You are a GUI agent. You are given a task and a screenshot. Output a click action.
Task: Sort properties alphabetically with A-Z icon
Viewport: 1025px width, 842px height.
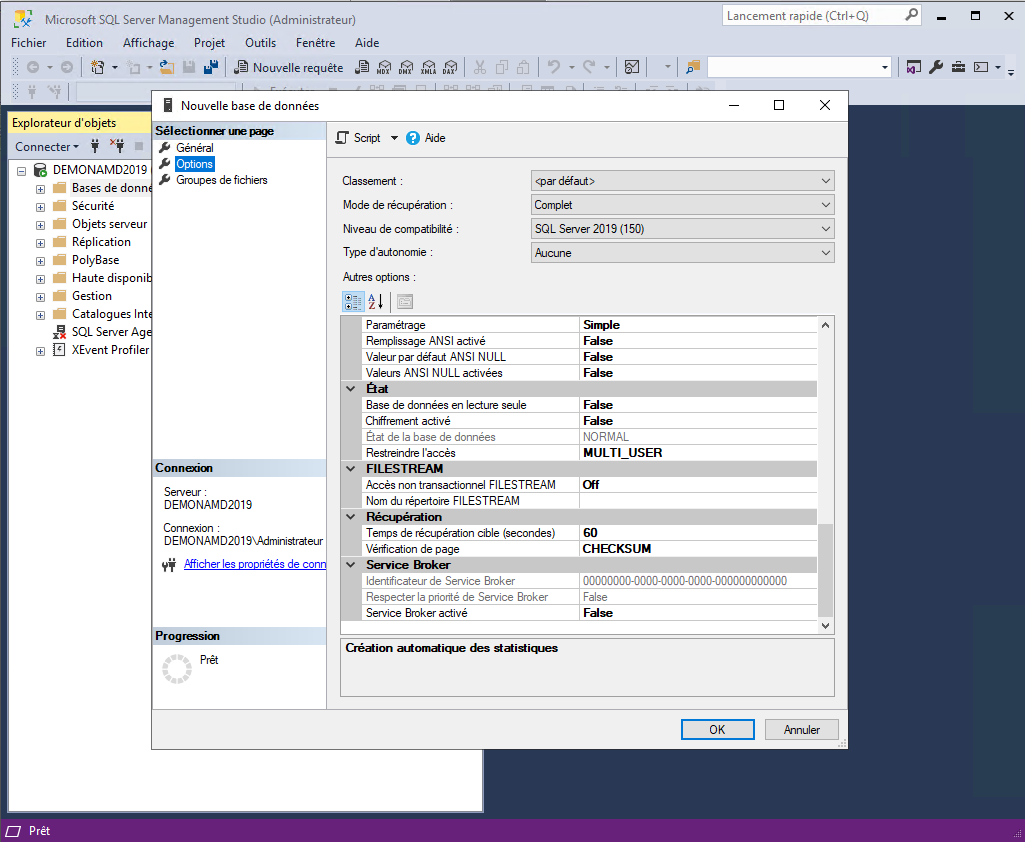coord(376,302)
